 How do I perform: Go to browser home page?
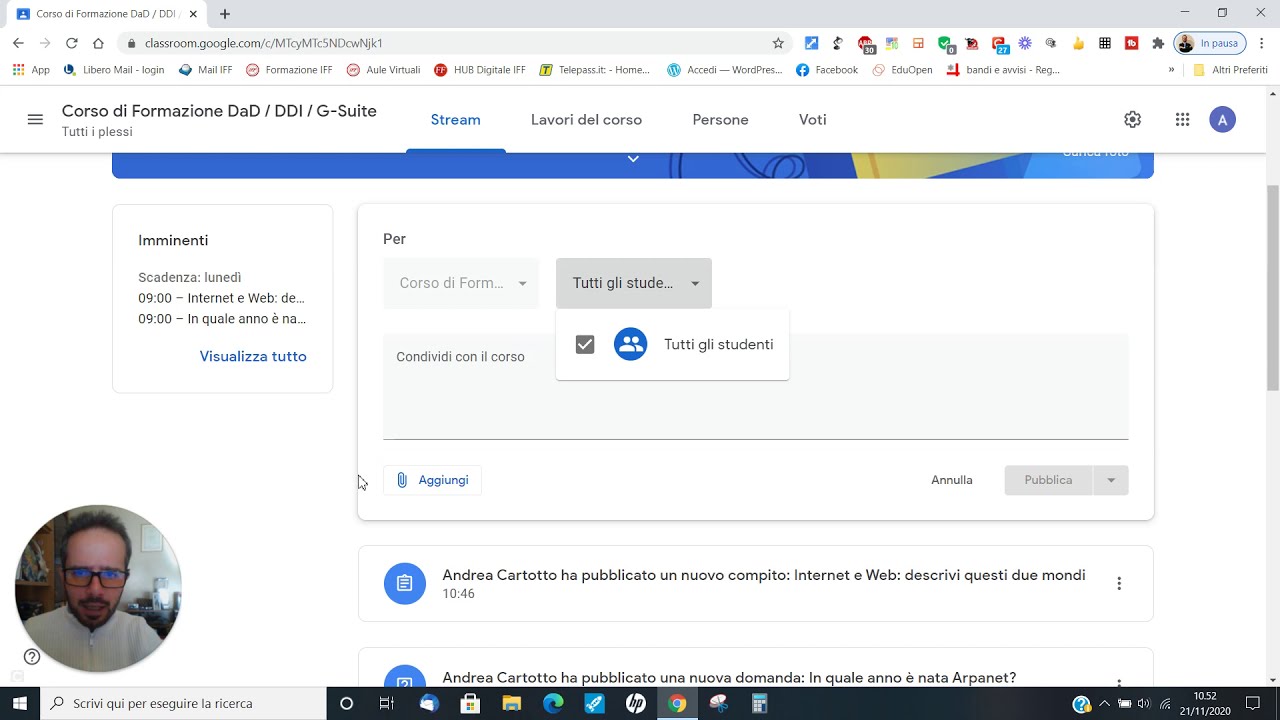[98, 43]
